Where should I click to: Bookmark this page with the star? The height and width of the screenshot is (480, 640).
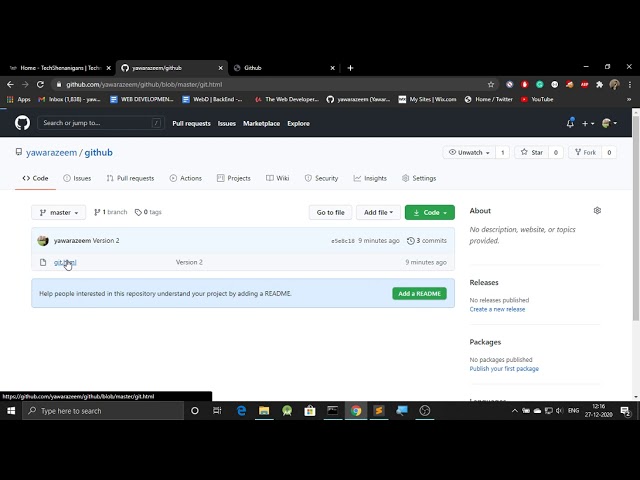click(x=491, y=84)
